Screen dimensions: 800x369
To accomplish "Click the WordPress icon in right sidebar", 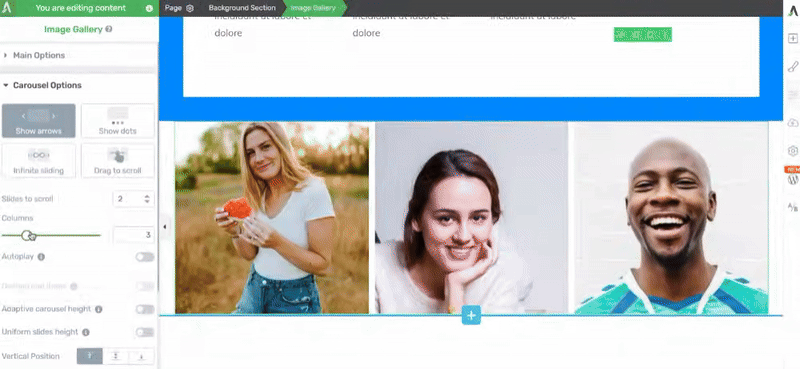I will click(x=792, y=180).
